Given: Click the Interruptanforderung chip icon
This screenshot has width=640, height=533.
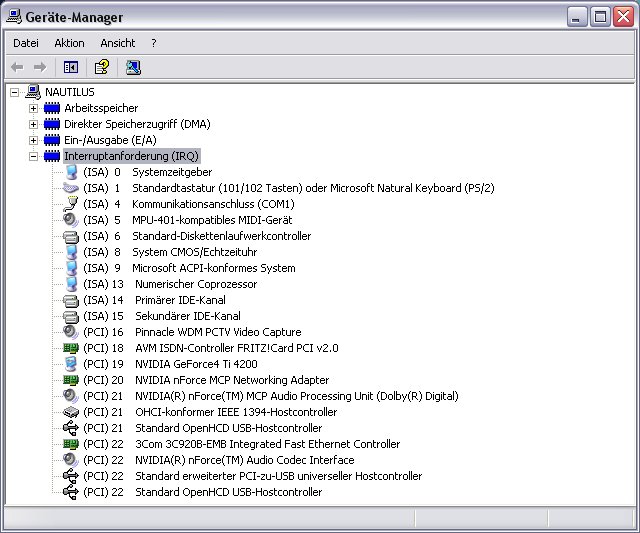Looking at the screenshot, I should click(x=52, y=156).
